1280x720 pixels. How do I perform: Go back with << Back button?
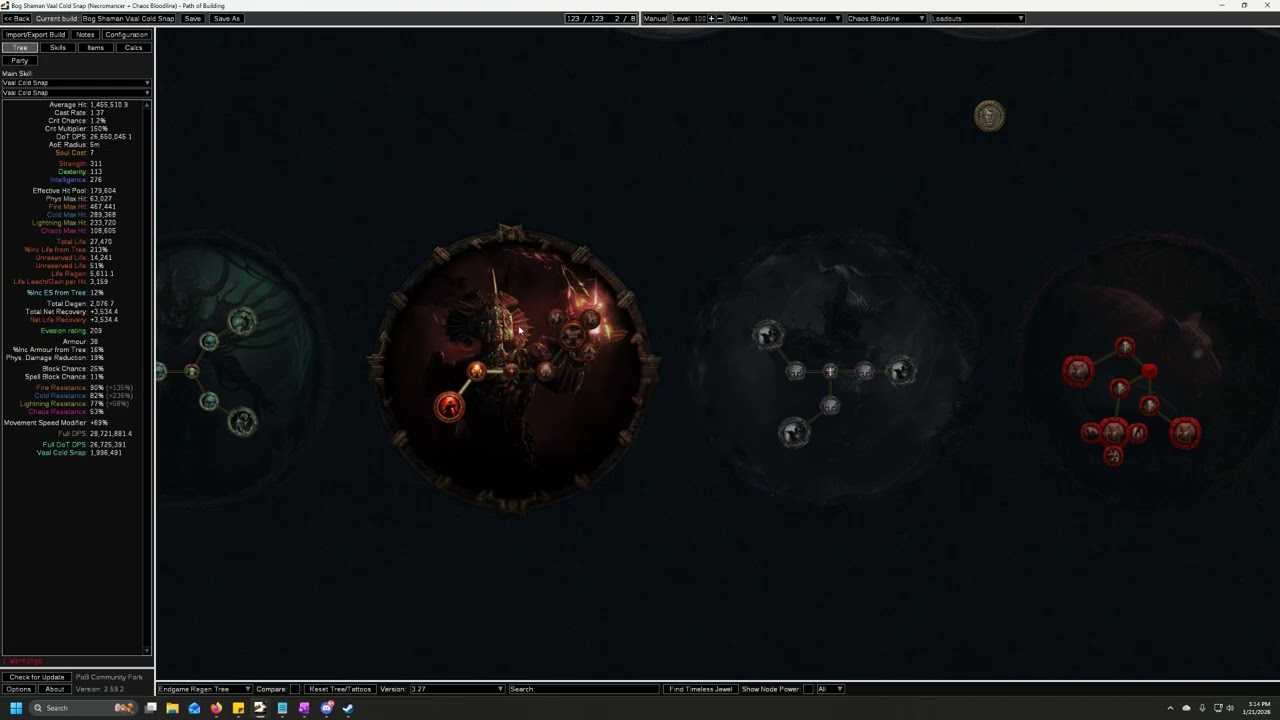point(16,18)
